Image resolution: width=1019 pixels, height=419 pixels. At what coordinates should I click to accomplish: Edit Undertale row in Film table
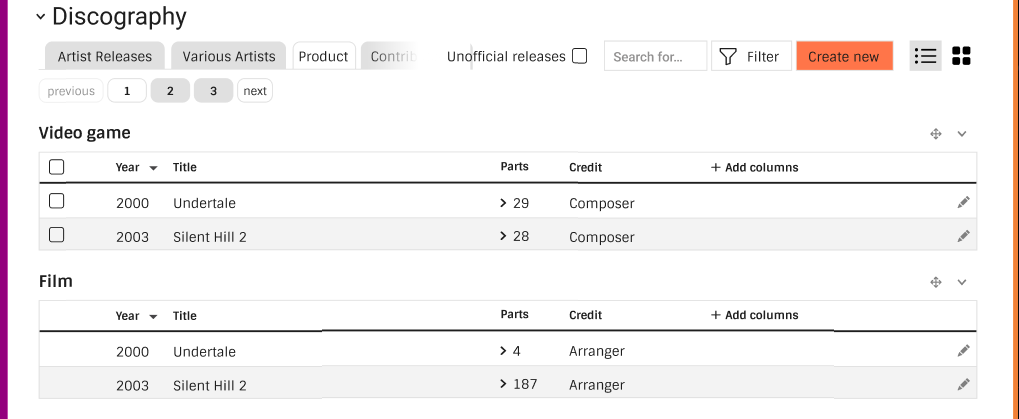pyautogui.click(x=963, y=351)
